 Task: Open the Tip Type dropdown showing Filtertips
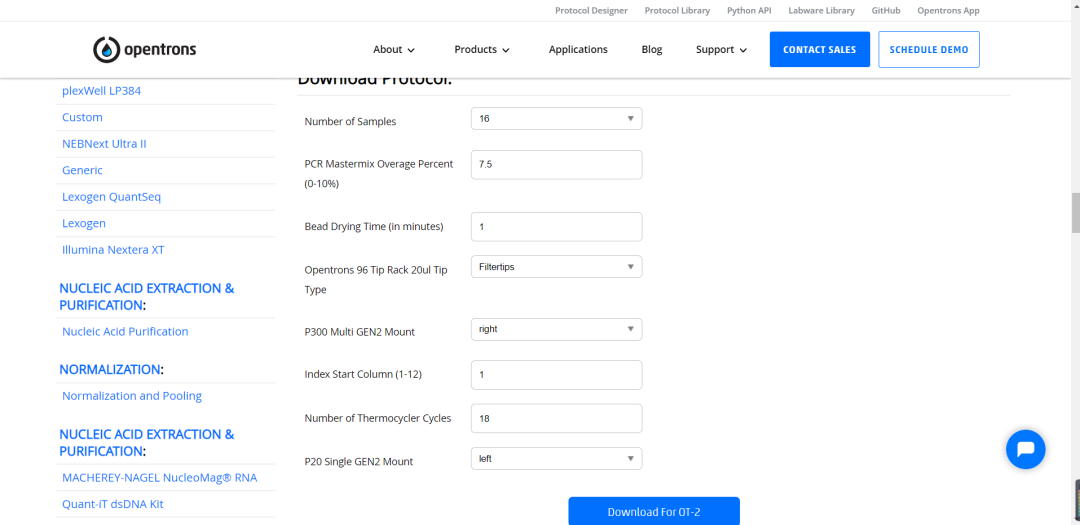(557, 267)
